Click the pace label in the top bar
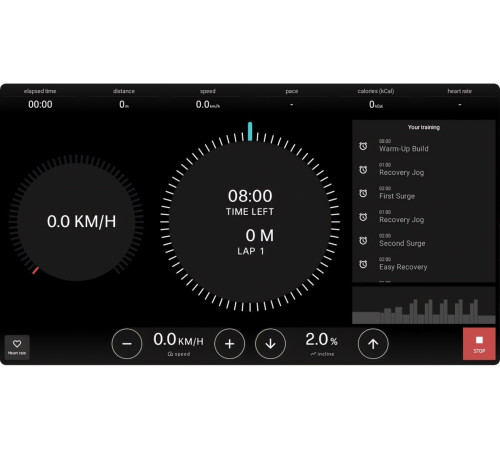Viewport: 500px width, 450px height. pyautogui.click(x=292, y=91)
